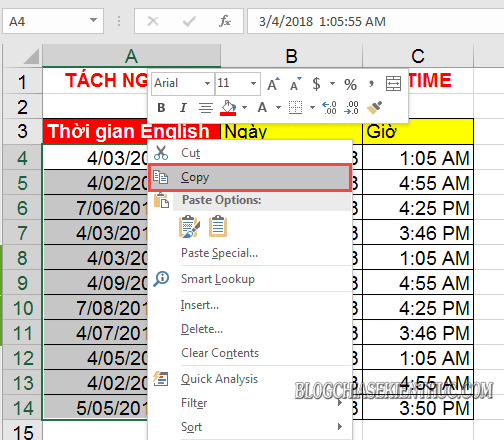Click the Format Painter brush icon
Screen dimensions: 504x440
(374, 108)
